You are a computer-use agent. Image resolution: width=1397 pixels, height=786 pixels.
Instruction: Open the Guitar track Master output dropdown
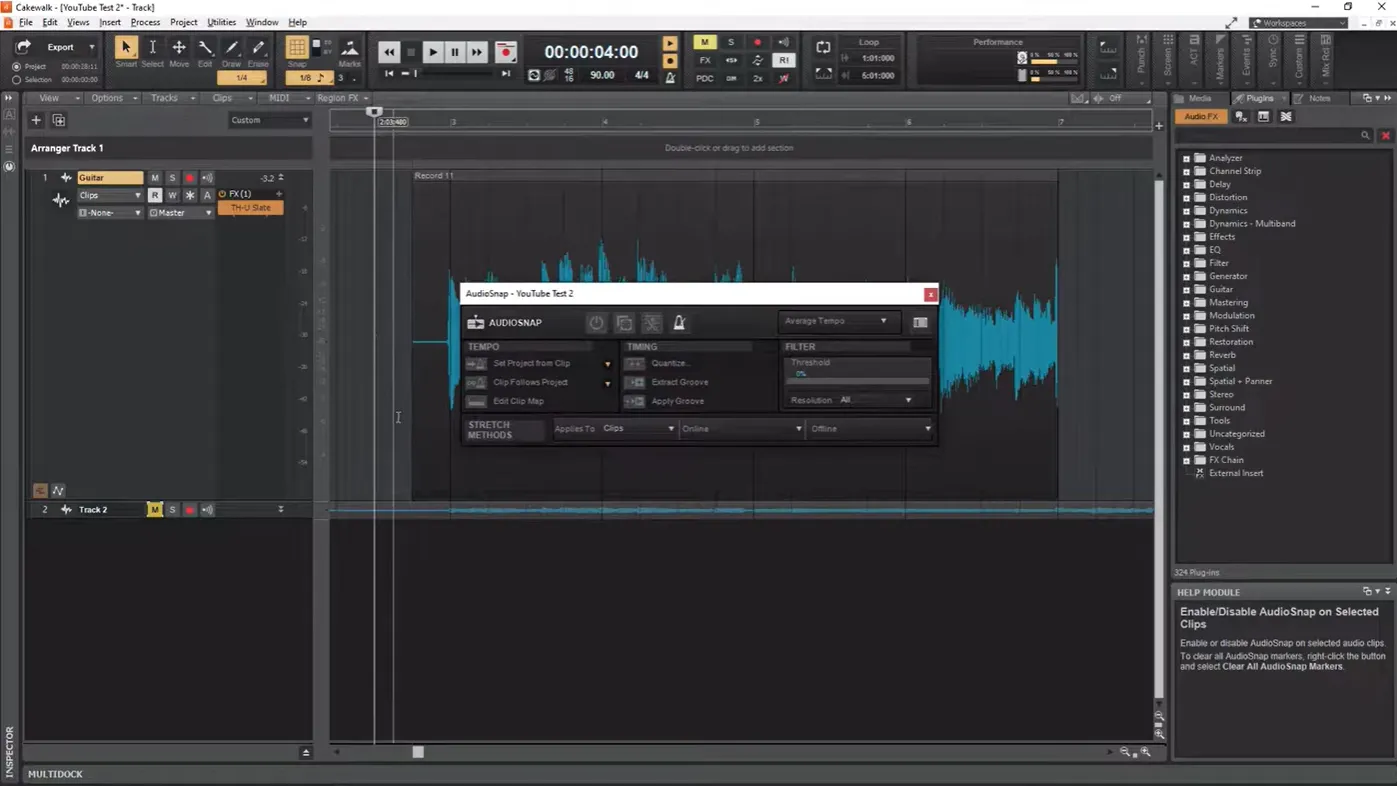pyautogui.click(x=181, y=213)
